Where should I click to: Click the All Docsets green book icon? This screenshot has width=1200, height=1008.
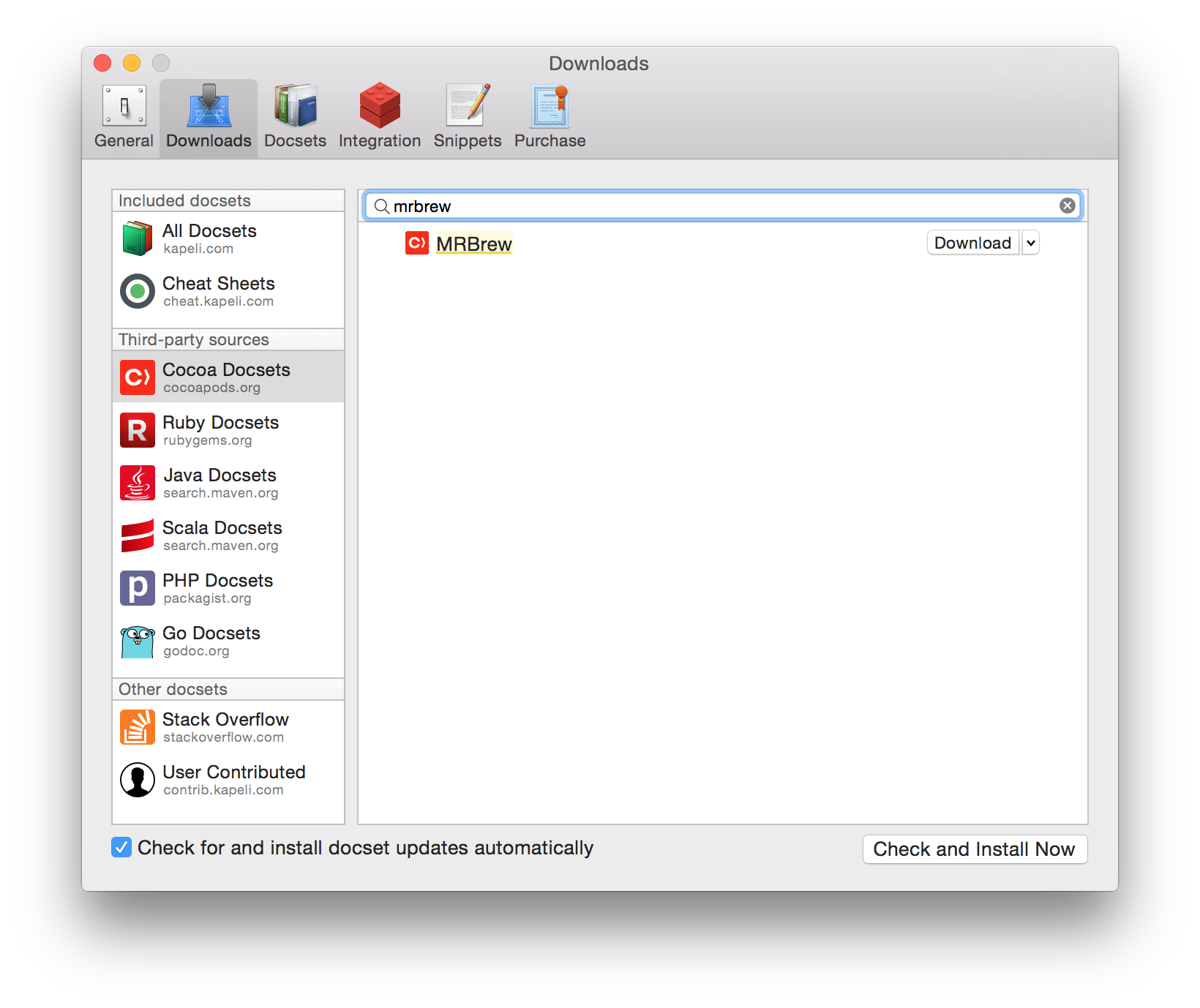[x=138, y=238]
